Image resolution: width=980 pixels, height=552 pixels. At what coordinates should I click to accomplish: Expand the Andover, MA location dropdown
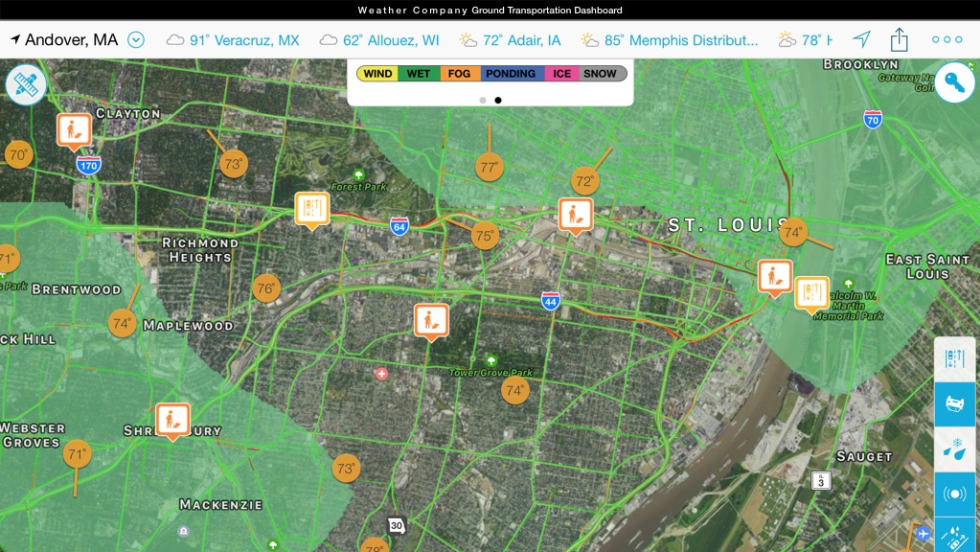click(x=136, y=40)
